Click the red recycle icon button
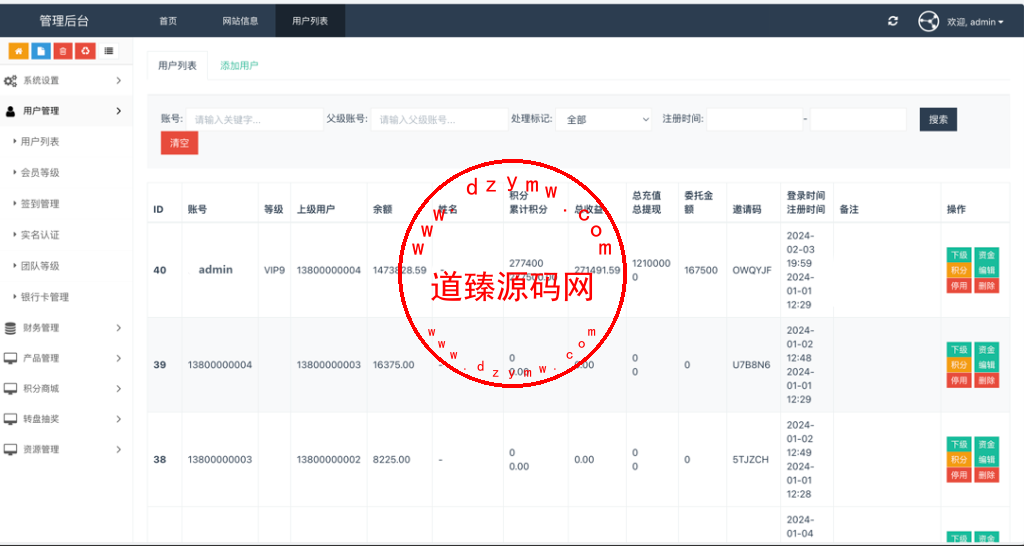 click(x=85, y=50)
